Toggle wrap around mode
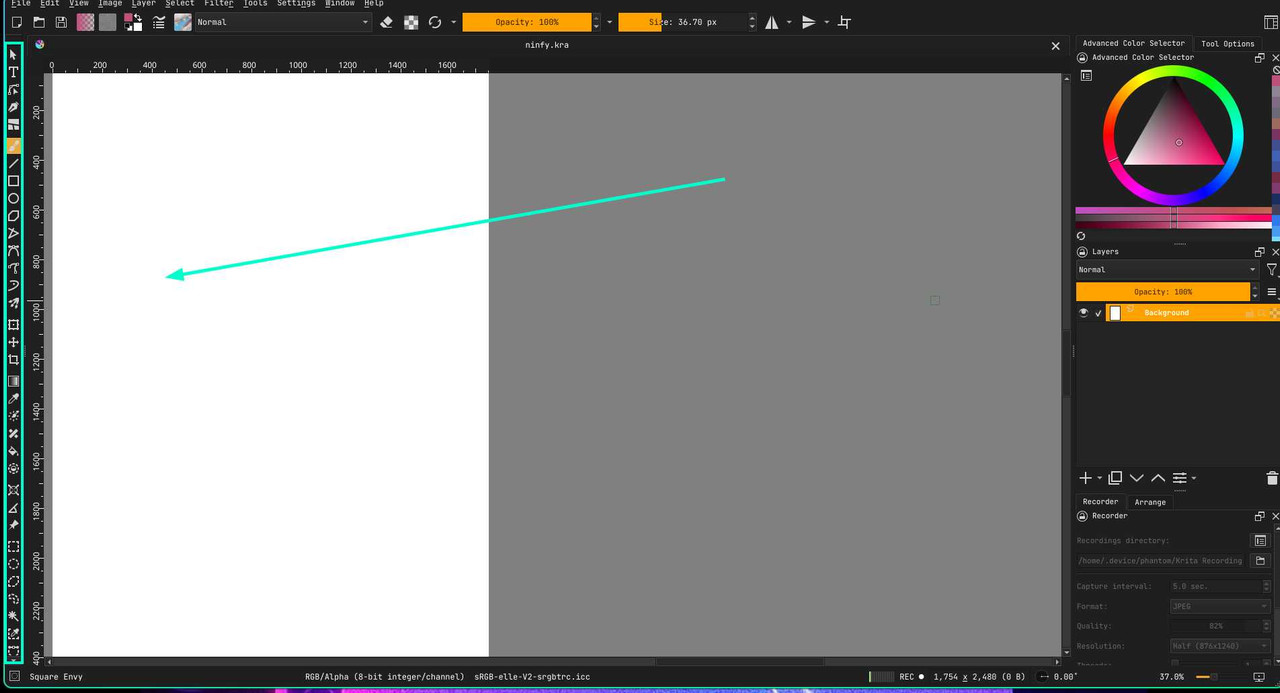 click(x=845, y=22)
